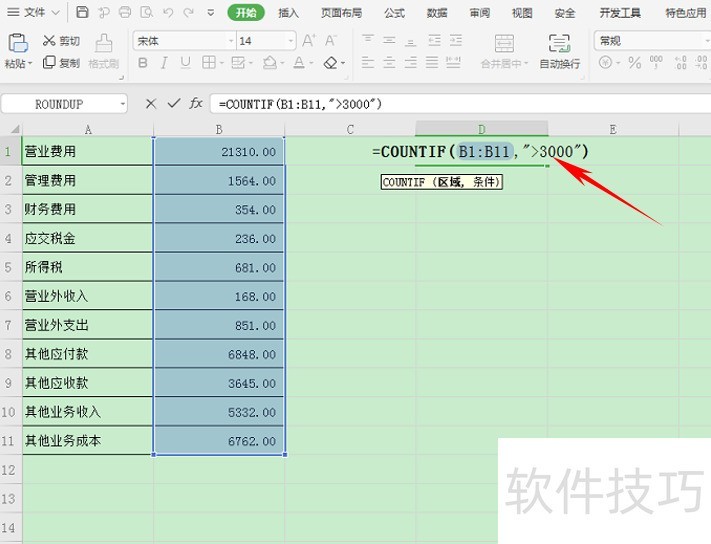
Task: Toggle underline formatting
Action: click(x=185, y=63)
